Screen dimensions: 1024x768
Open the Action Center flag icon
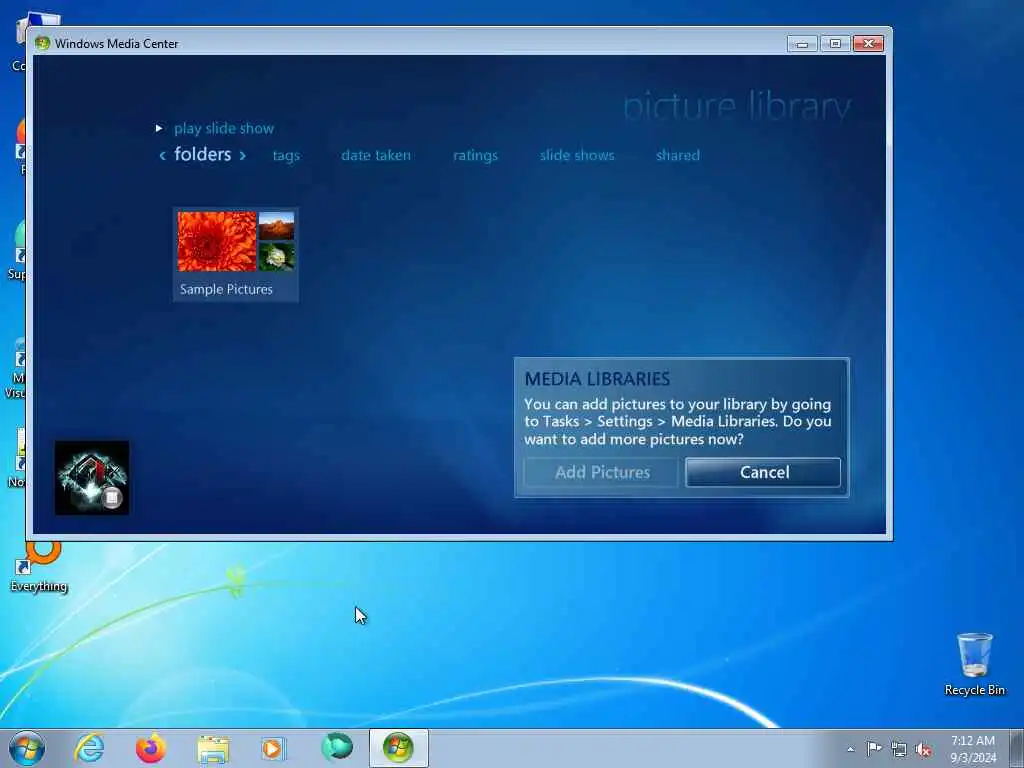point(874,748)
